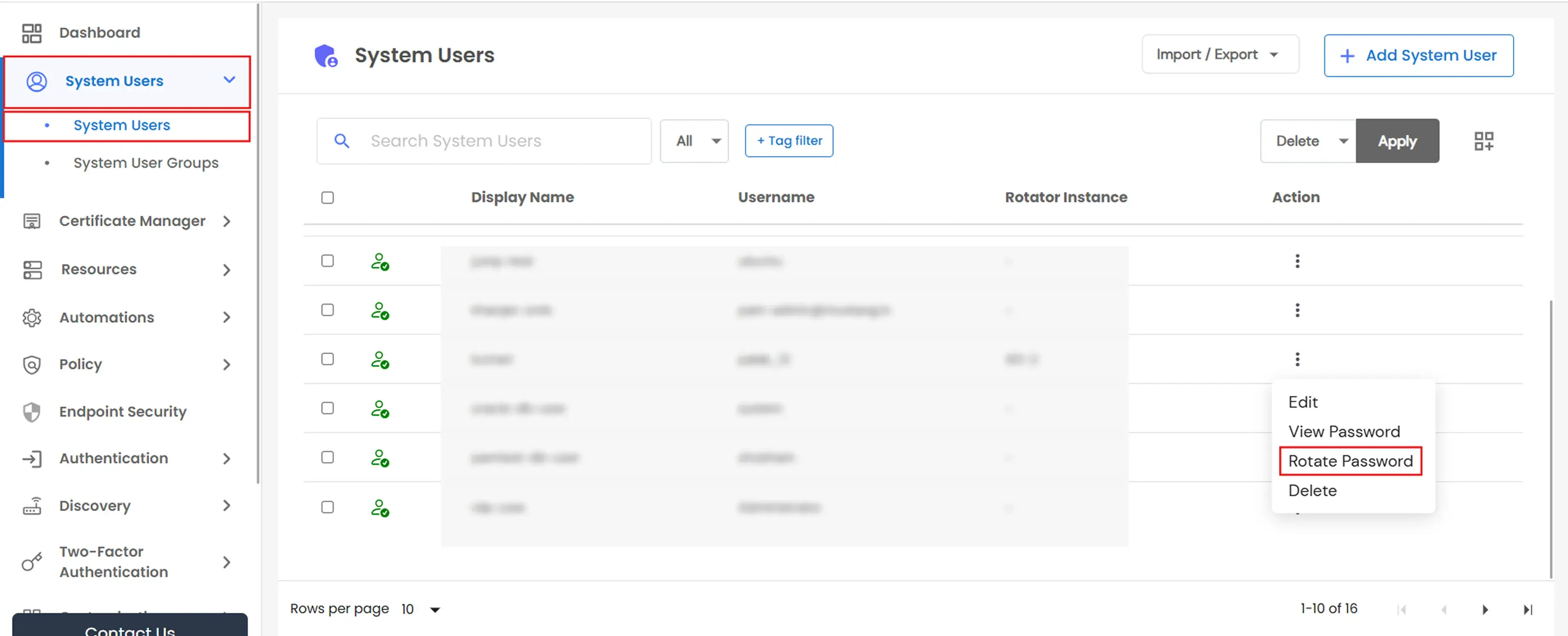Screen dimensions: 1568x636
Task: Open the three-dot action menu in second row
Action: 1297,311
